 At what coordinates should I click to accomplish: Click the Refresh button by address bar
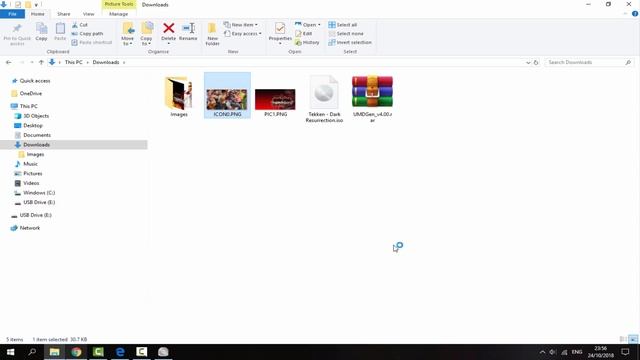tap(536, 63)
